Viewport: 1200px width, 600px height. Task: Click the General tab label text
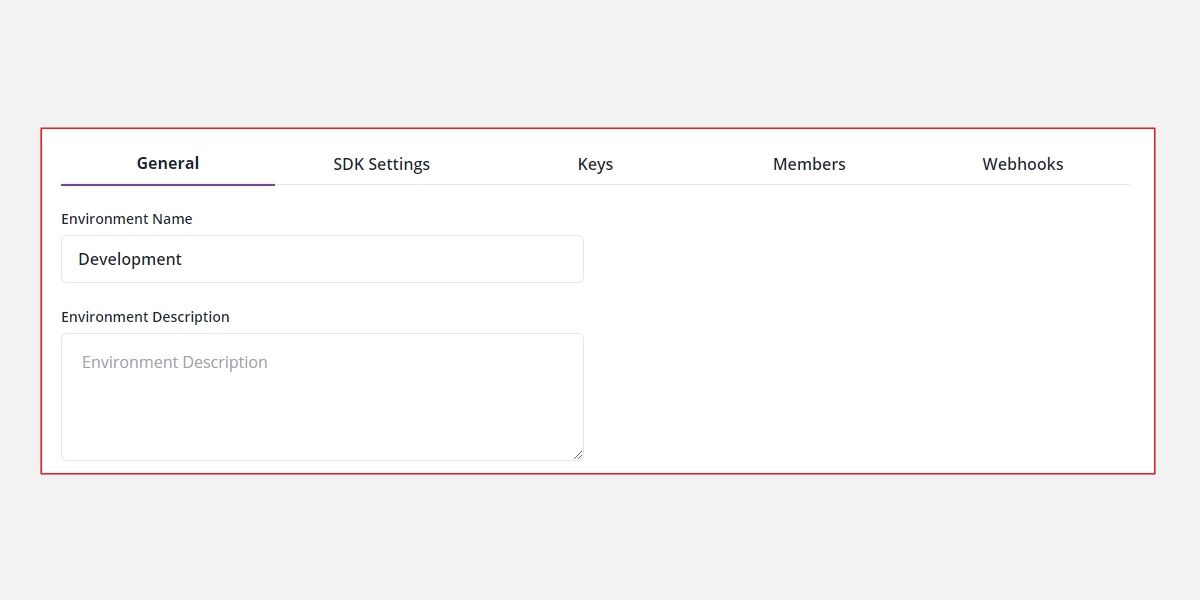pyautogui.click(x=167, y=162)
